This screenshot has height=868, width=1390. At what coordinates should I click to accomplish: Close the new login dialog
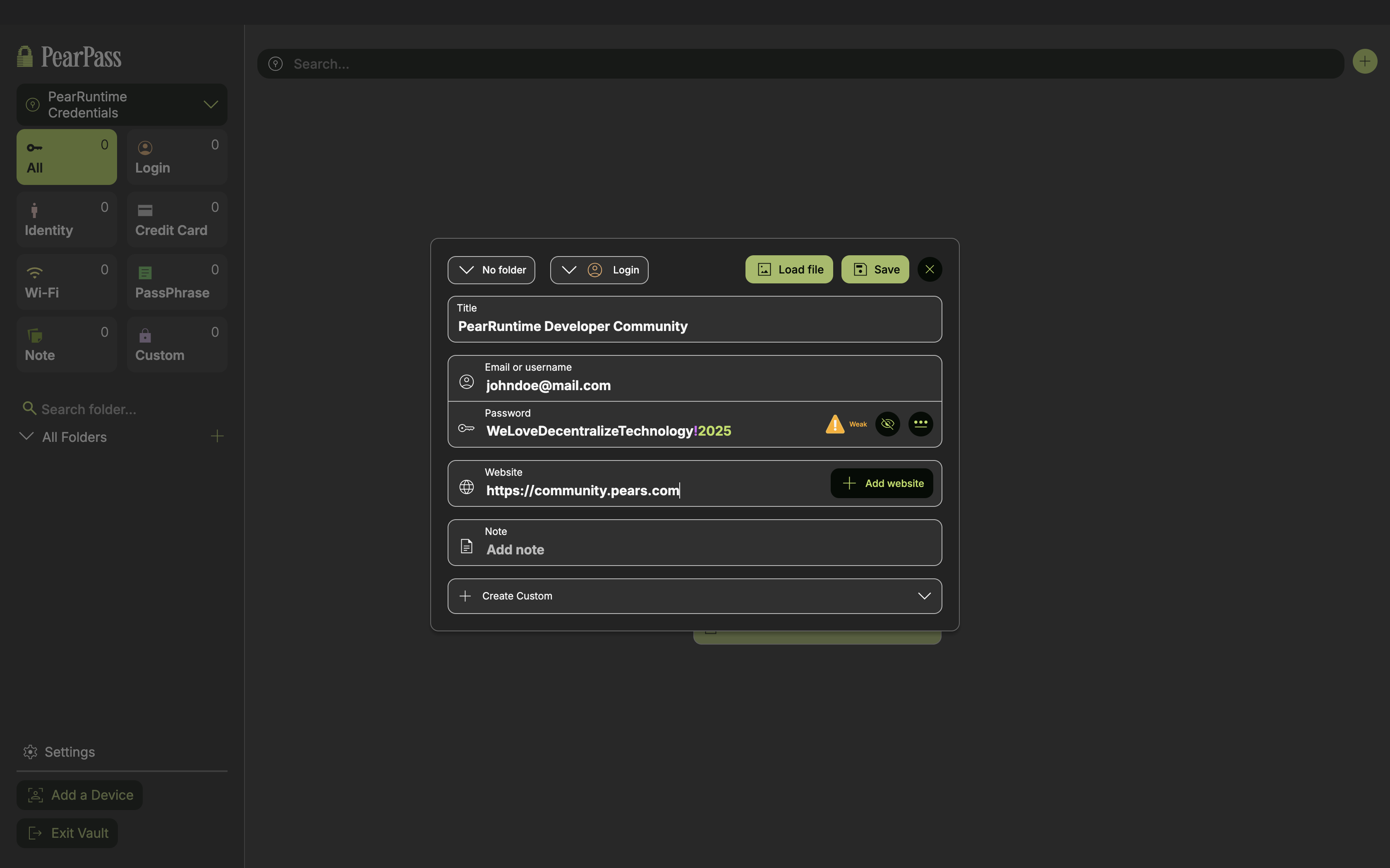tap(929, 269)
